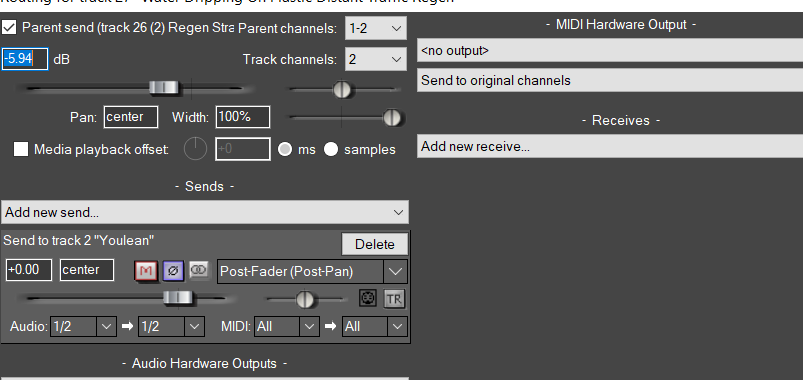Click the arrow between Audio 1/2 dropdowns
Image resolution: width=803 pixels, height=380 pixels.
click(127, 326)
